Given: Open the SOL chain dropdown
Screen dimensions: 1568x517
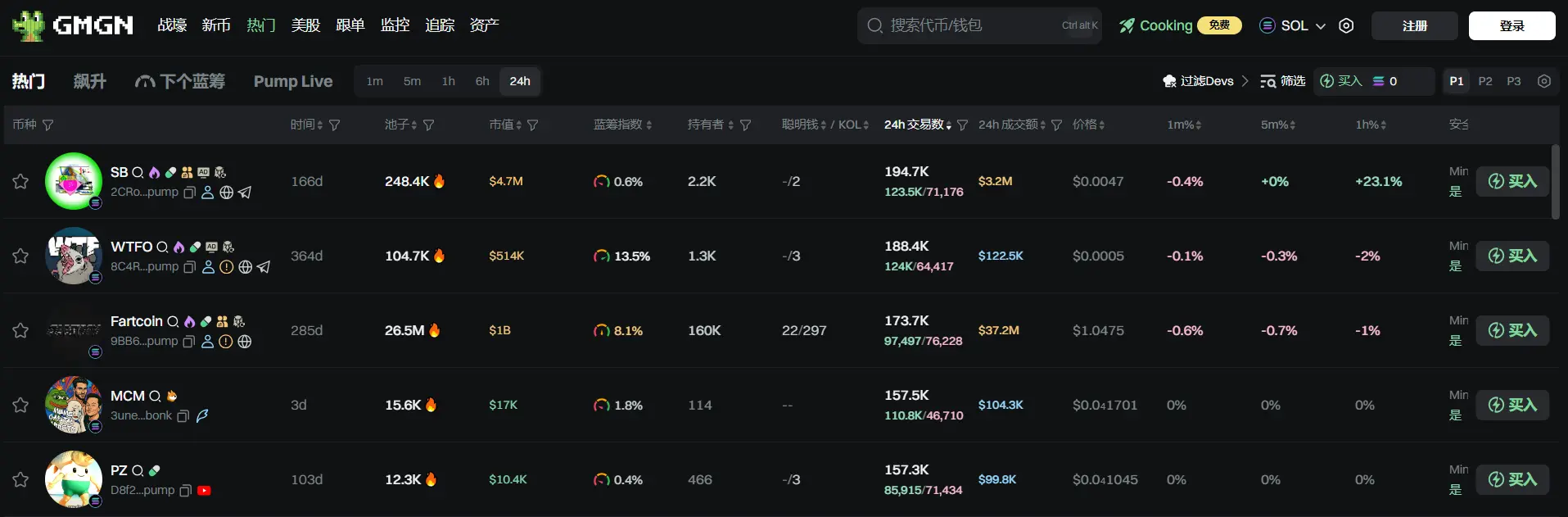Looking at the screenshot, I should point(1293,25).
